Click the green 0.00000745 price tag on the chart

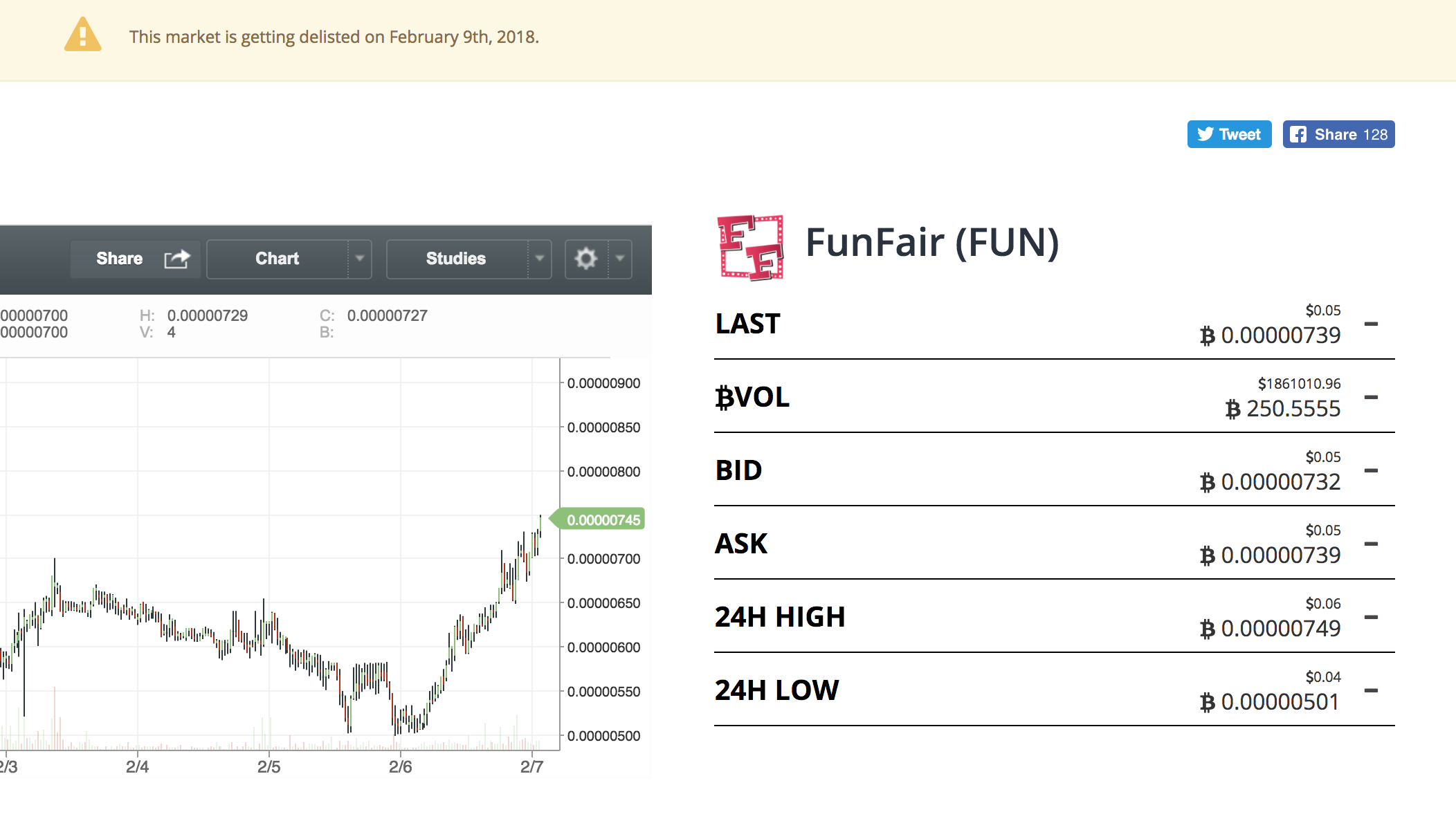point(603,519)
